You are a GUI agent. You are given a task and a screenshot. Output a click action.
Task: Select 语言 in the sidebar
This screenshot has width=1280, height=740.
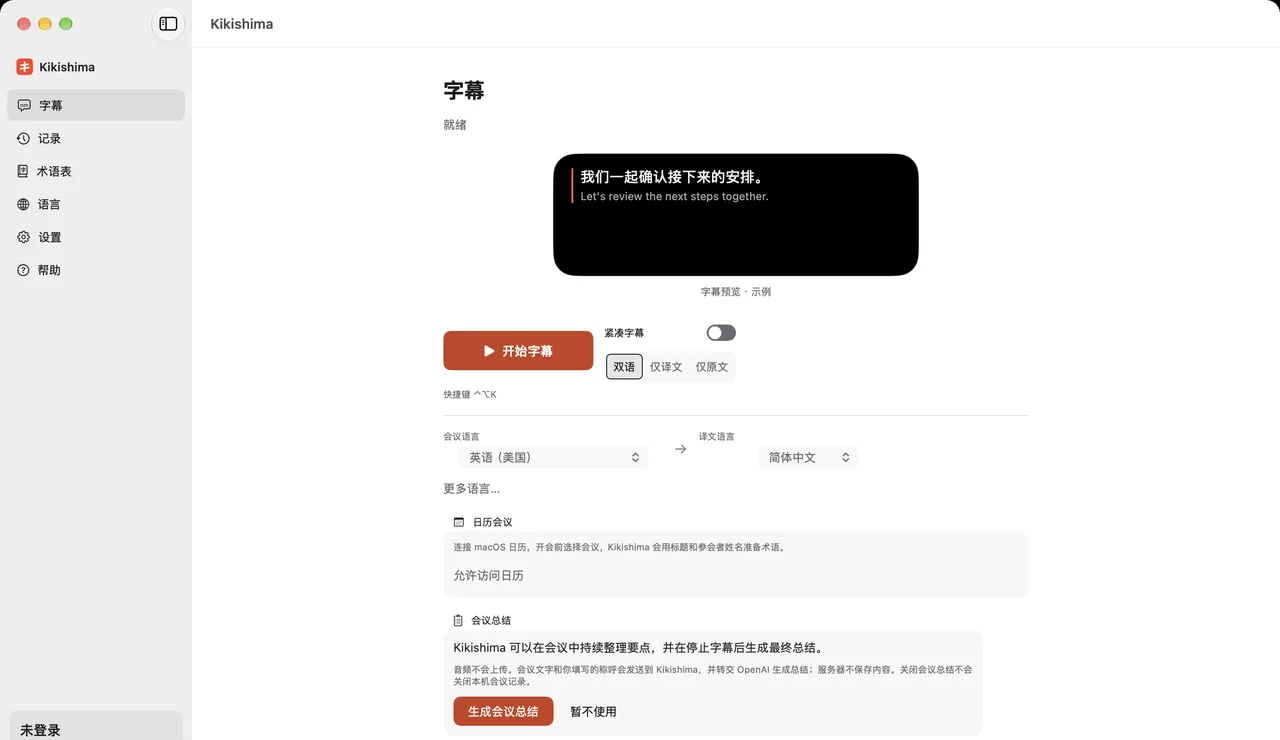point(96,204)
